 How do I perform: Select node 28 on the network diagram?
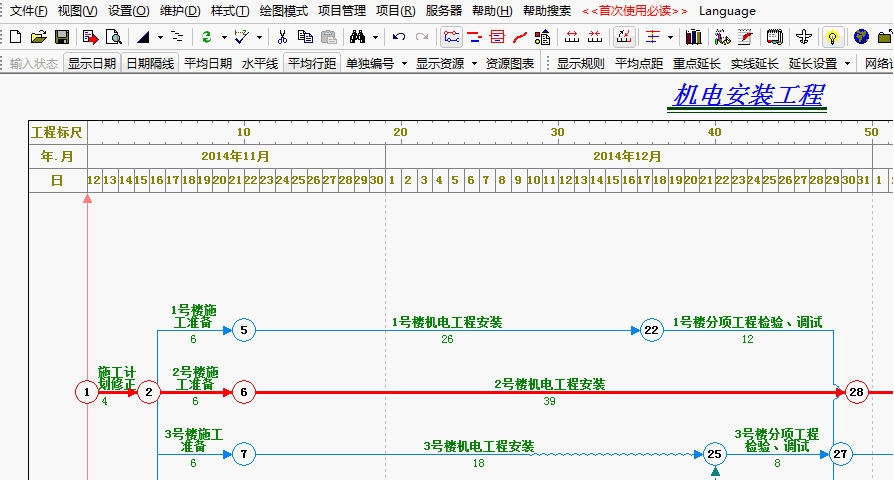[x=856, y=392]
